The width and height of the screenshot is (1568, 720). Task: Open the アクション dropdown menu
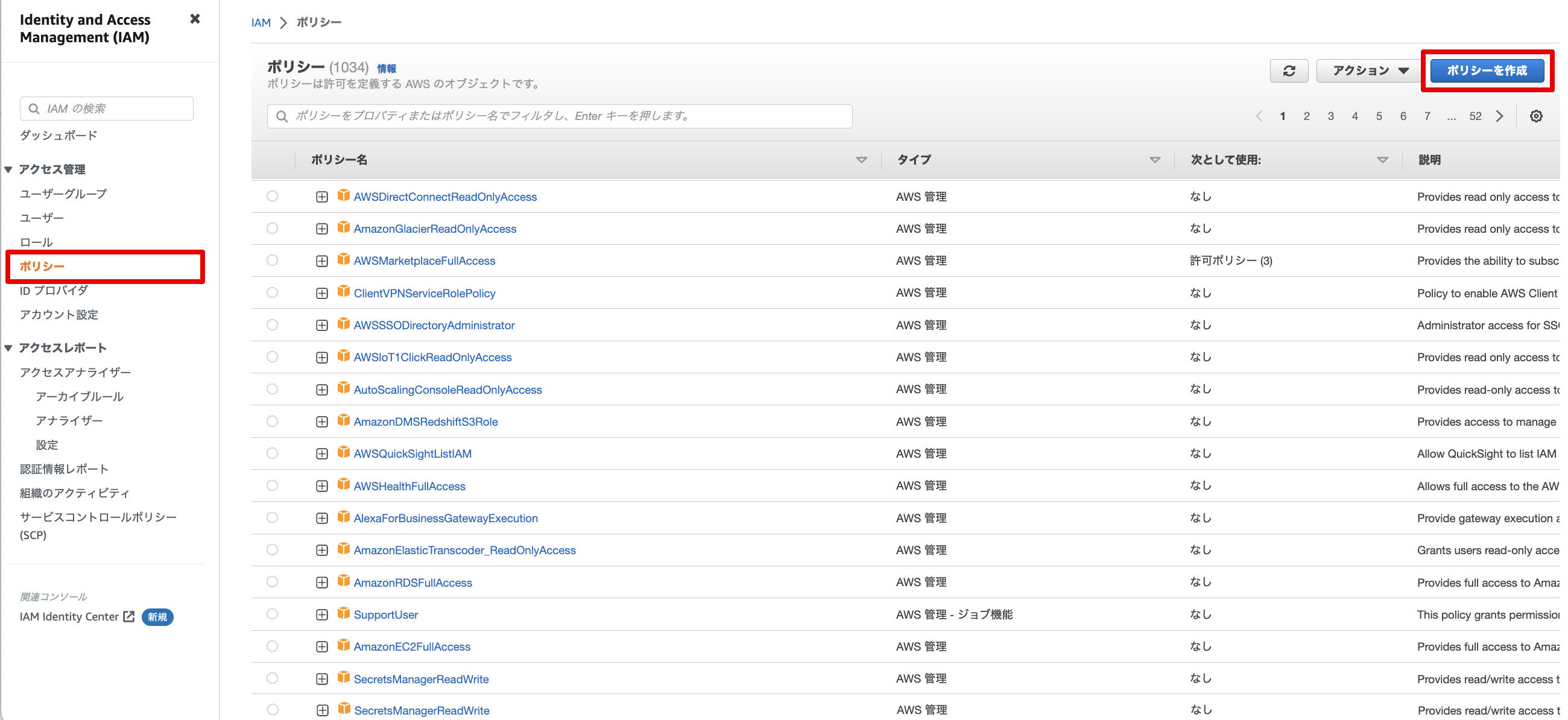(1370, 71)
